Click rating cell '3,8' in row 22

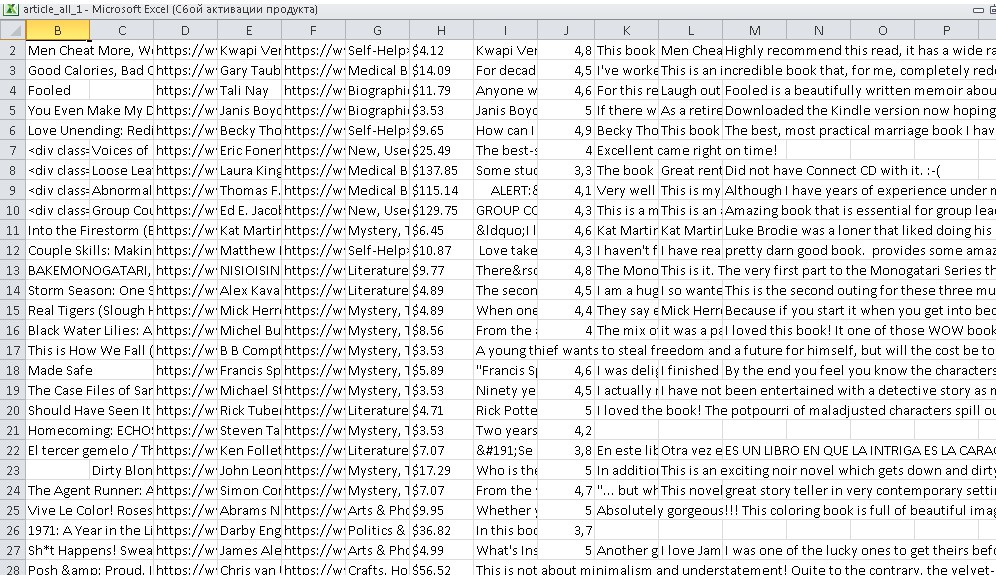pos(566,451)
